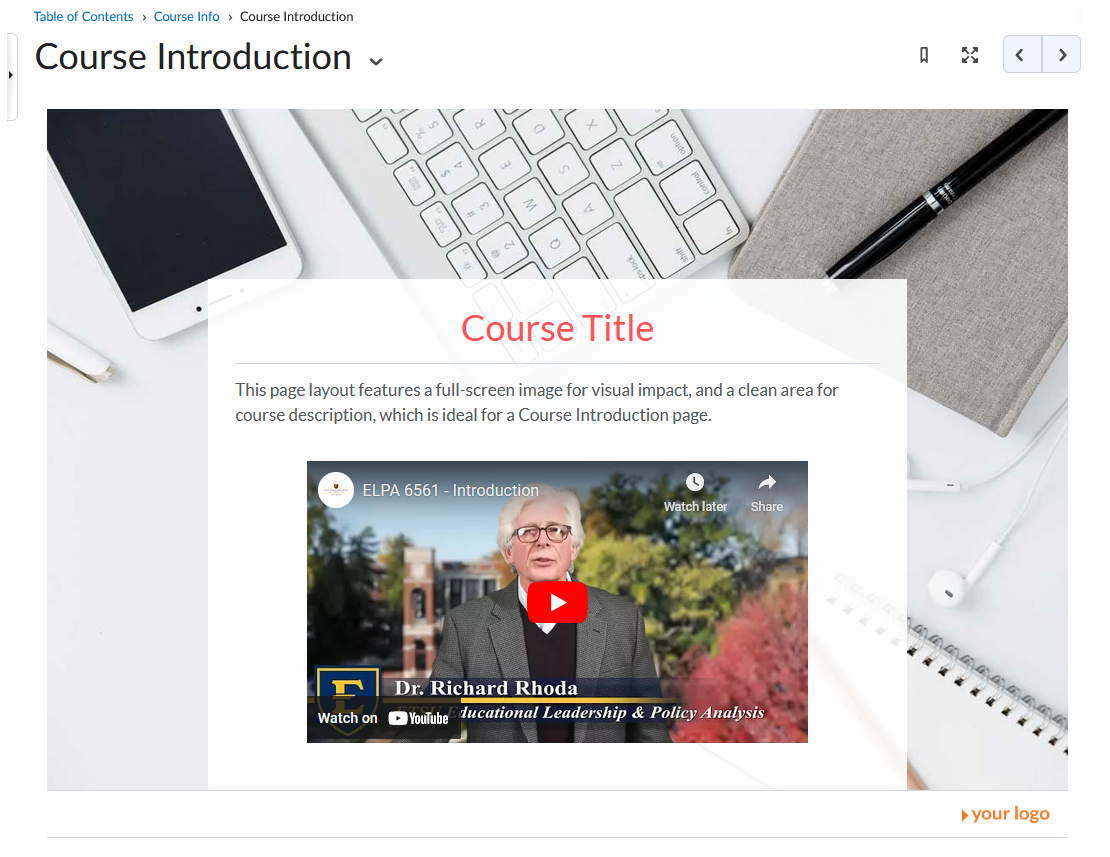Go to the next topic arrow
1110x857 pixels.
coord(1061,54)
